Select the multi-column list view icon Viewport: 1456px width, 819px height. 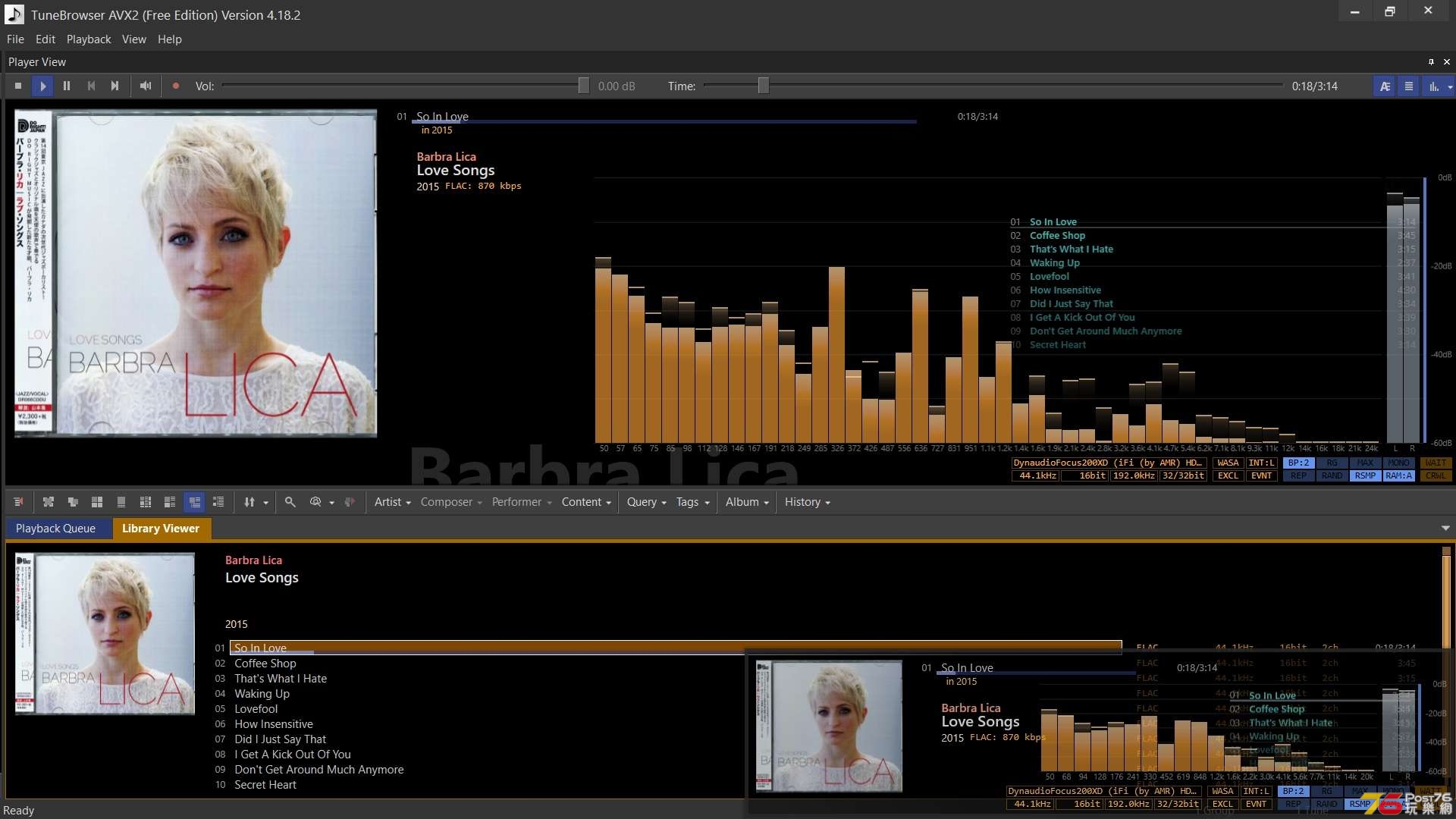tap(146, 502)
